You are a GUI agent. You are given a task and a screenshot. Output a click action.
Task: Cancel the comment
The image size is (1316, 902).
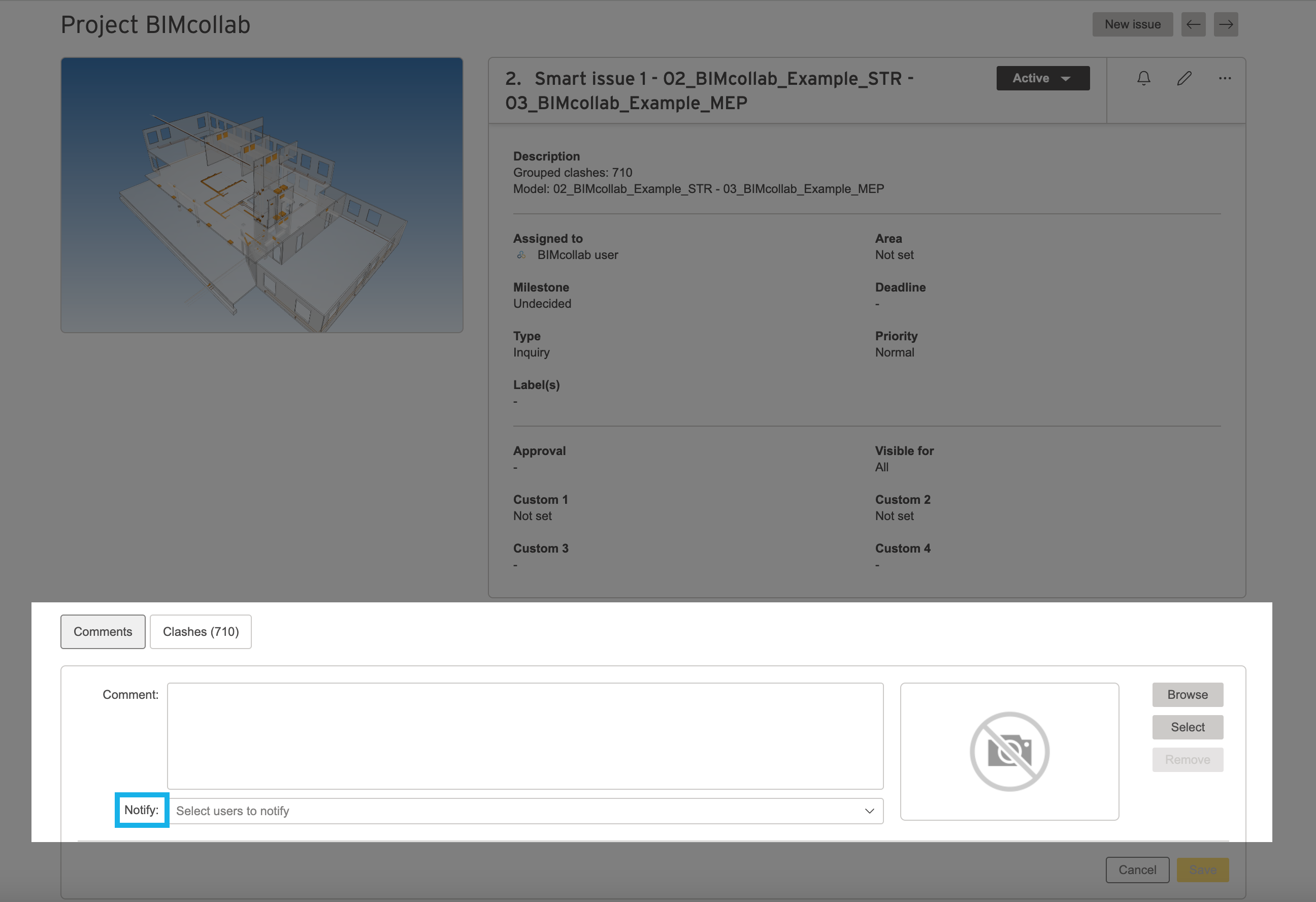tap(1137, 869)
